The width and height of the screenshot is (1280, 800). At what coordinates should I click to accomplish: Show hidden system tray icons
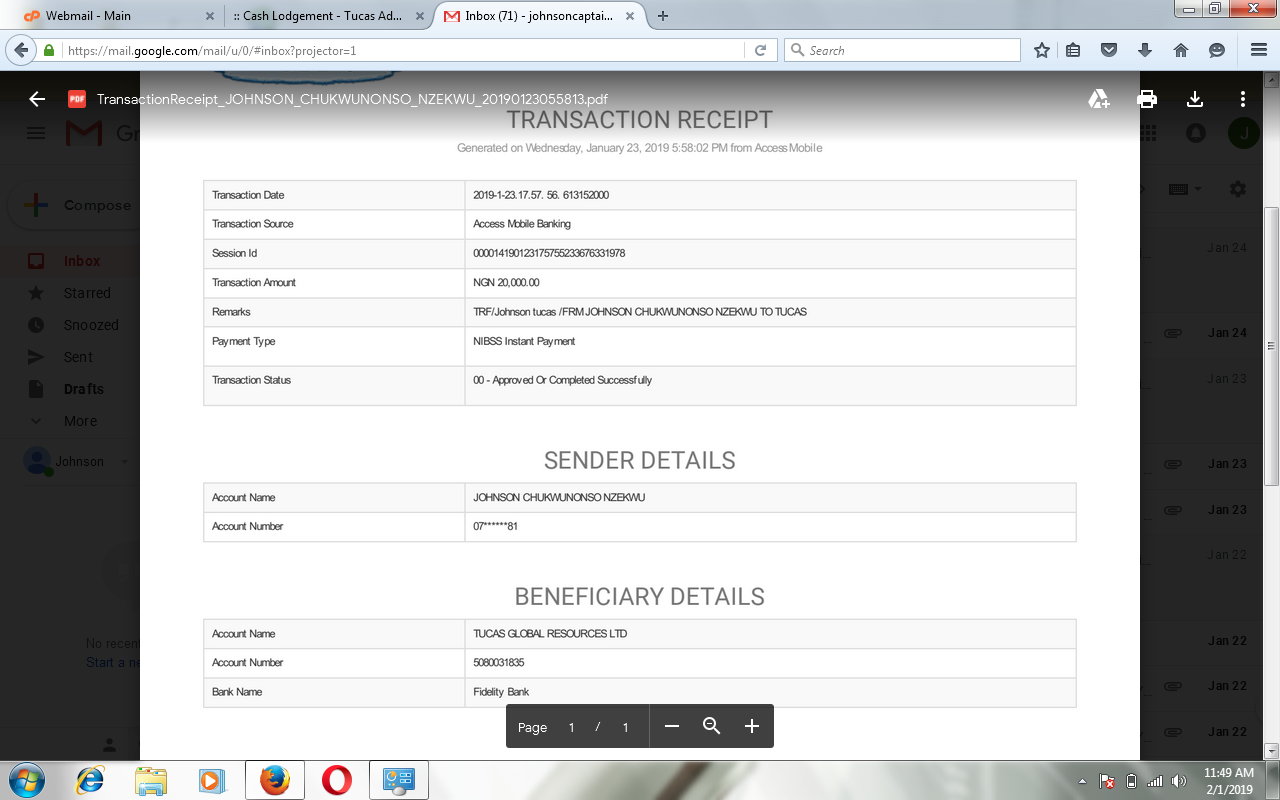tap(1082, 781)
